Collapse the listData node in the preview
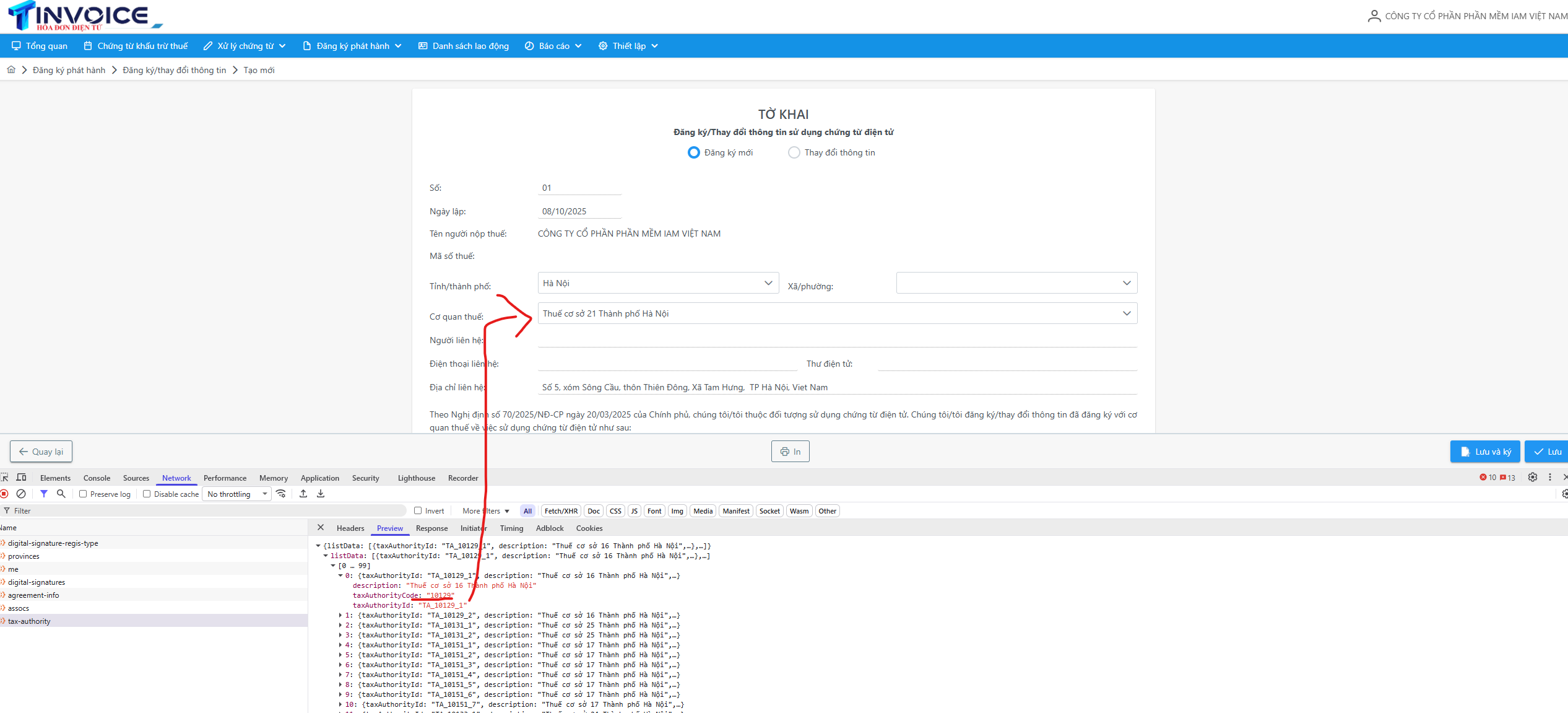 (326, 556)
